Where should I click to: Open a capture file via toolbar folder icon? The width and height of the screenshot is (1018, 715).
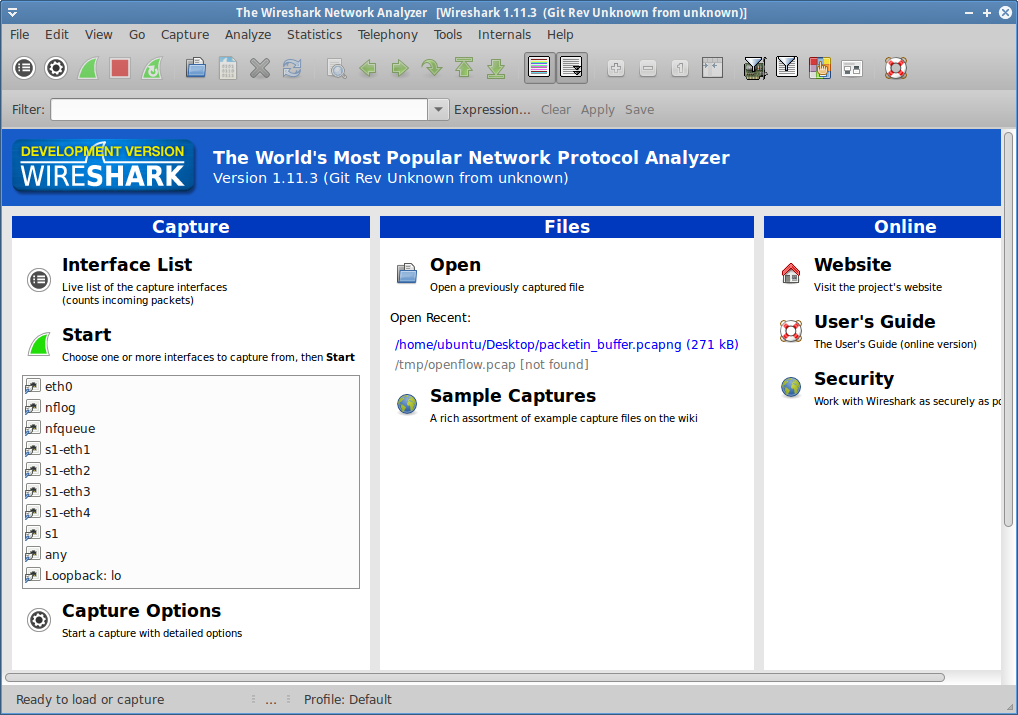tap(196, 68)
